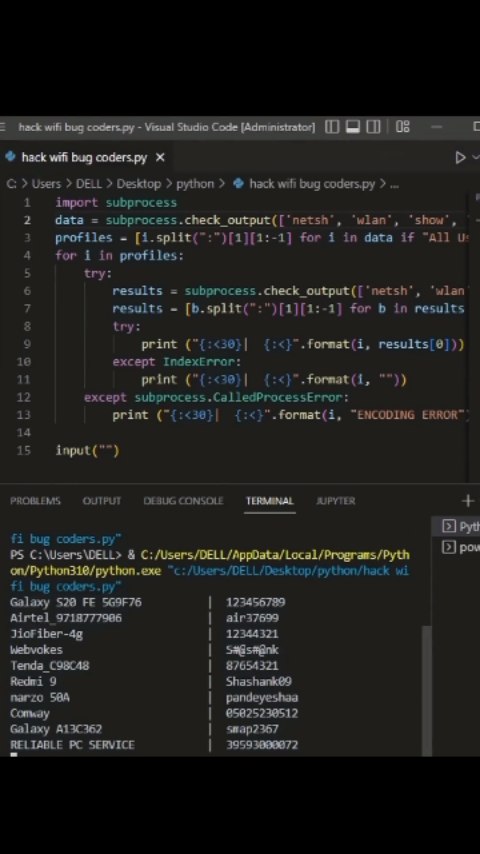This screenshot has height=854, width=480.
Task: Click 'Galaxy A13C362' terminal entry
Action: tap(56, 729)
